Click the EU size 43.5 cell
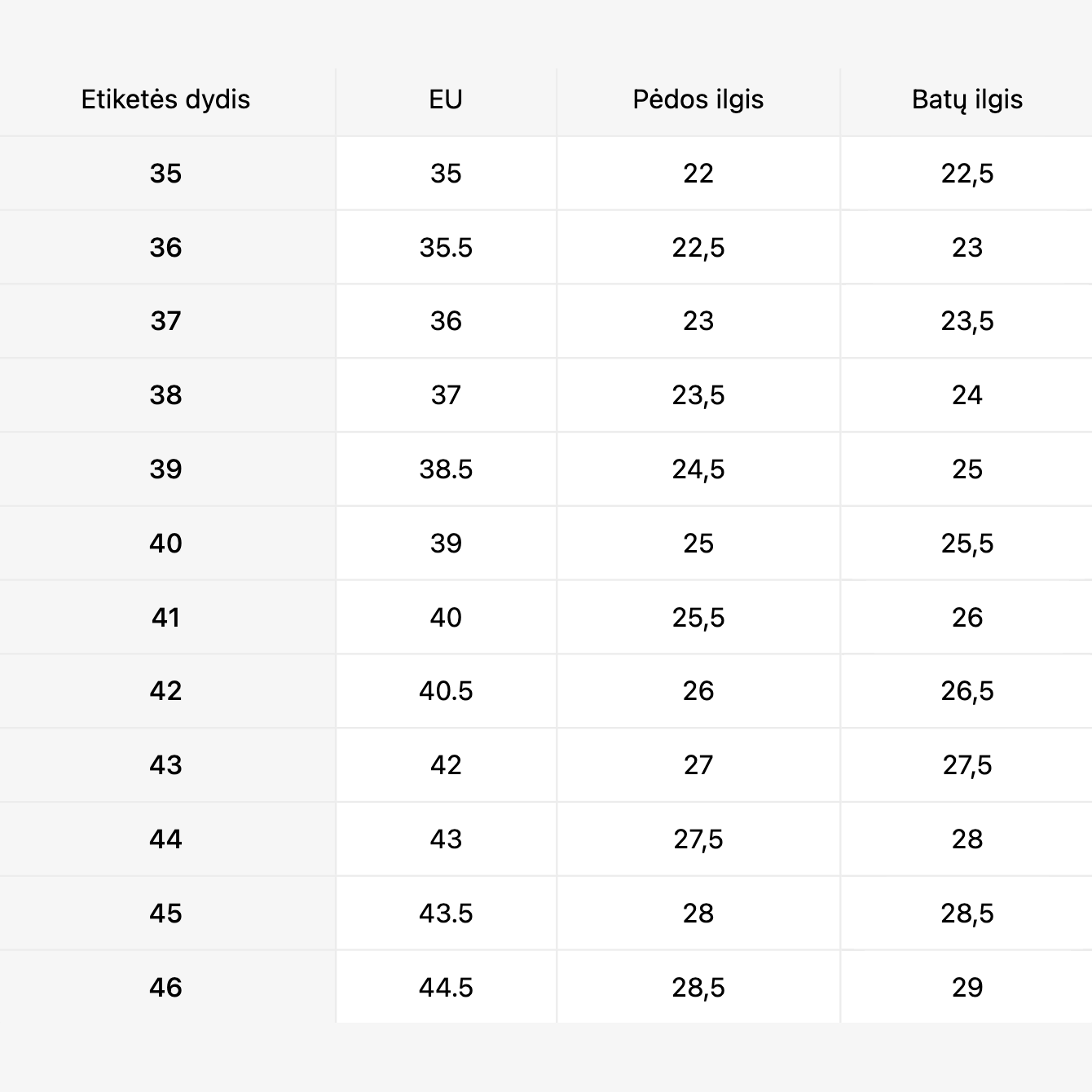Screen dimensions: 1092x1092 click(x=446, y=914)
